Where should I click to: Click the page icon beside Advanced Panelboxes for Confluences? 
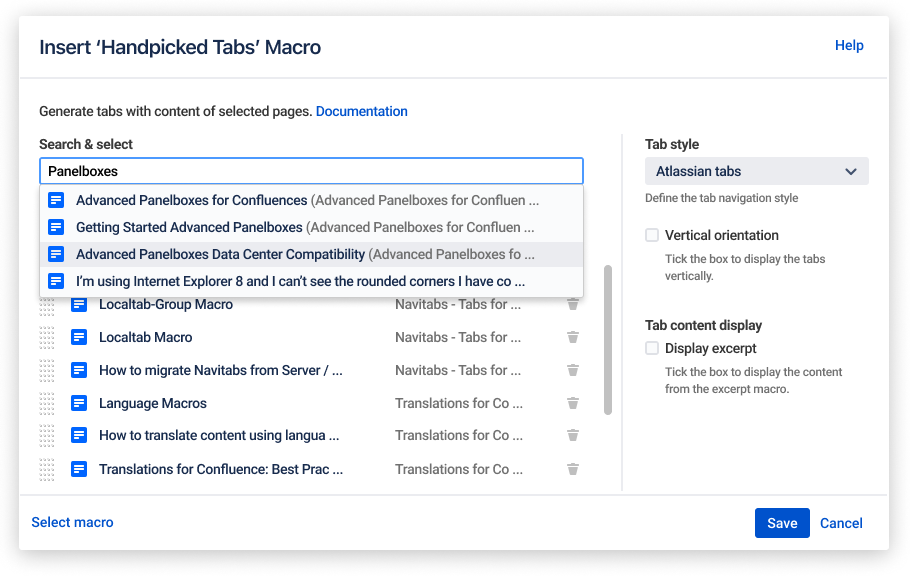tap(56, 200)
